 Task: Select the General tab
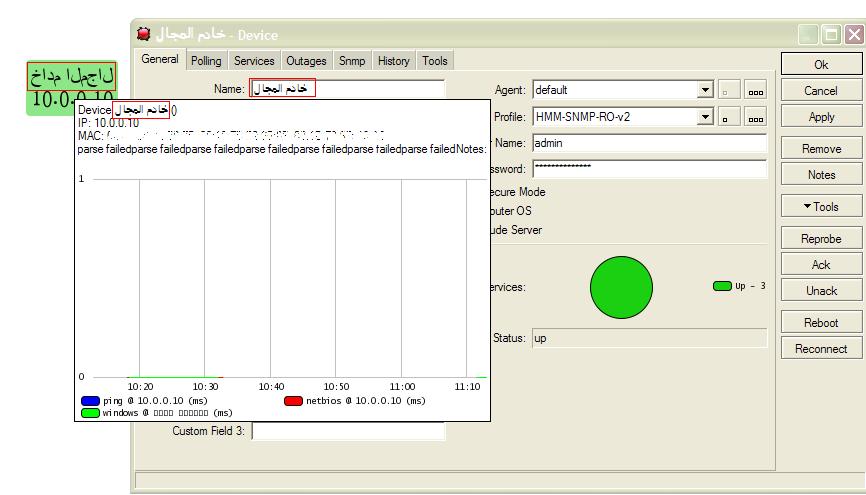point(160,59)
